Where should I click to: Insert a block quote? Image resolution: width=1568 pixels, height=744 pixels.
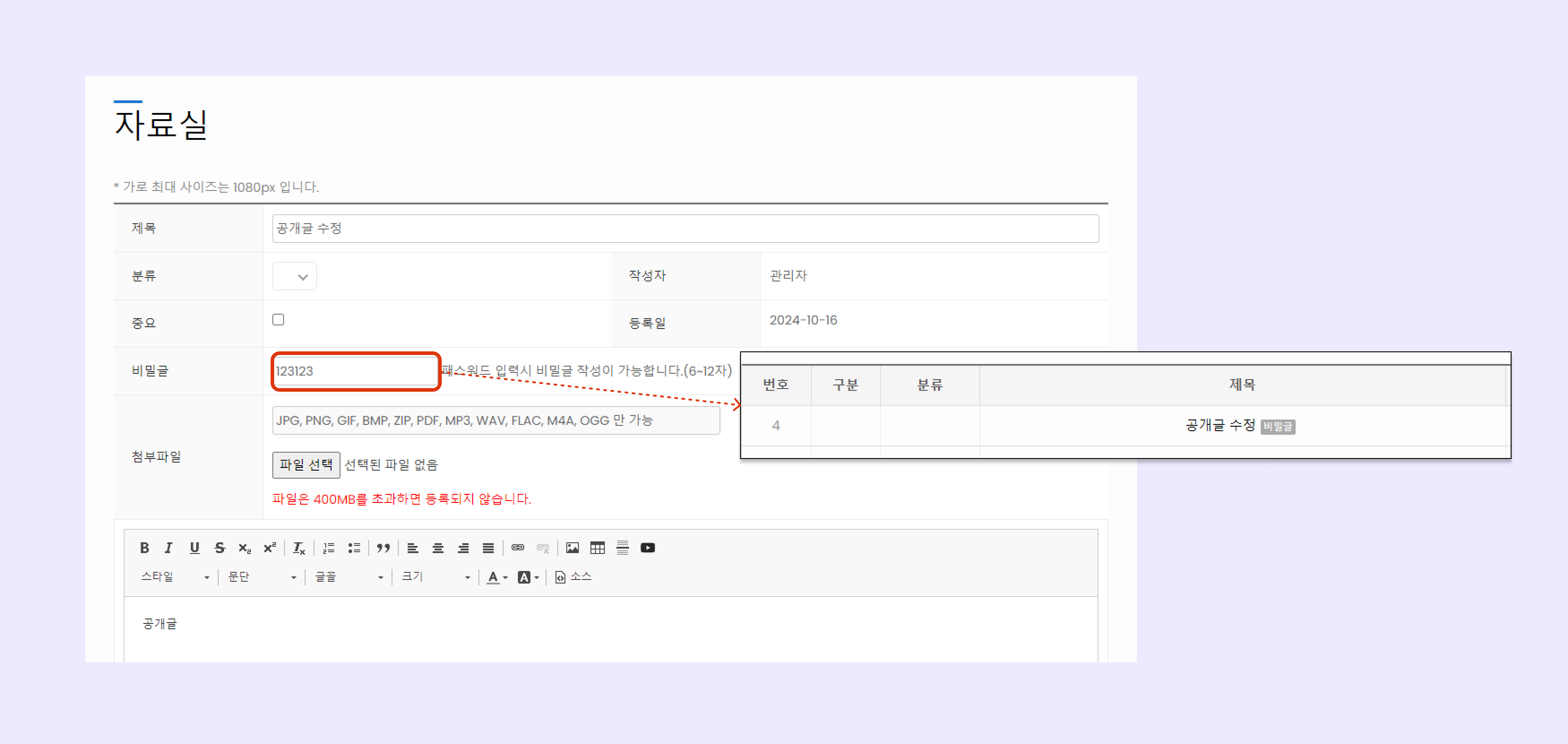[383, 548]
